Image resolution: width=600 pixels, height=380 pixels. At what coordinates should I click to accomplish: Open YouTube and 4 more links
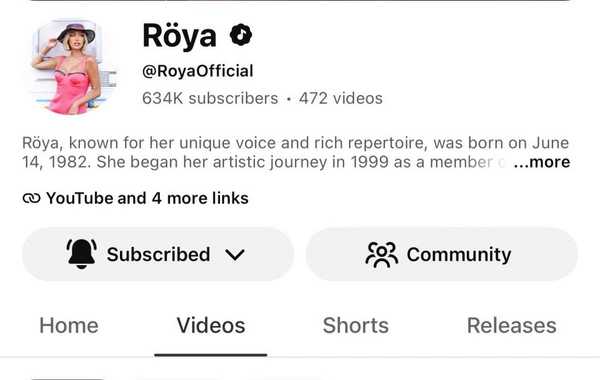pos(135,198)
